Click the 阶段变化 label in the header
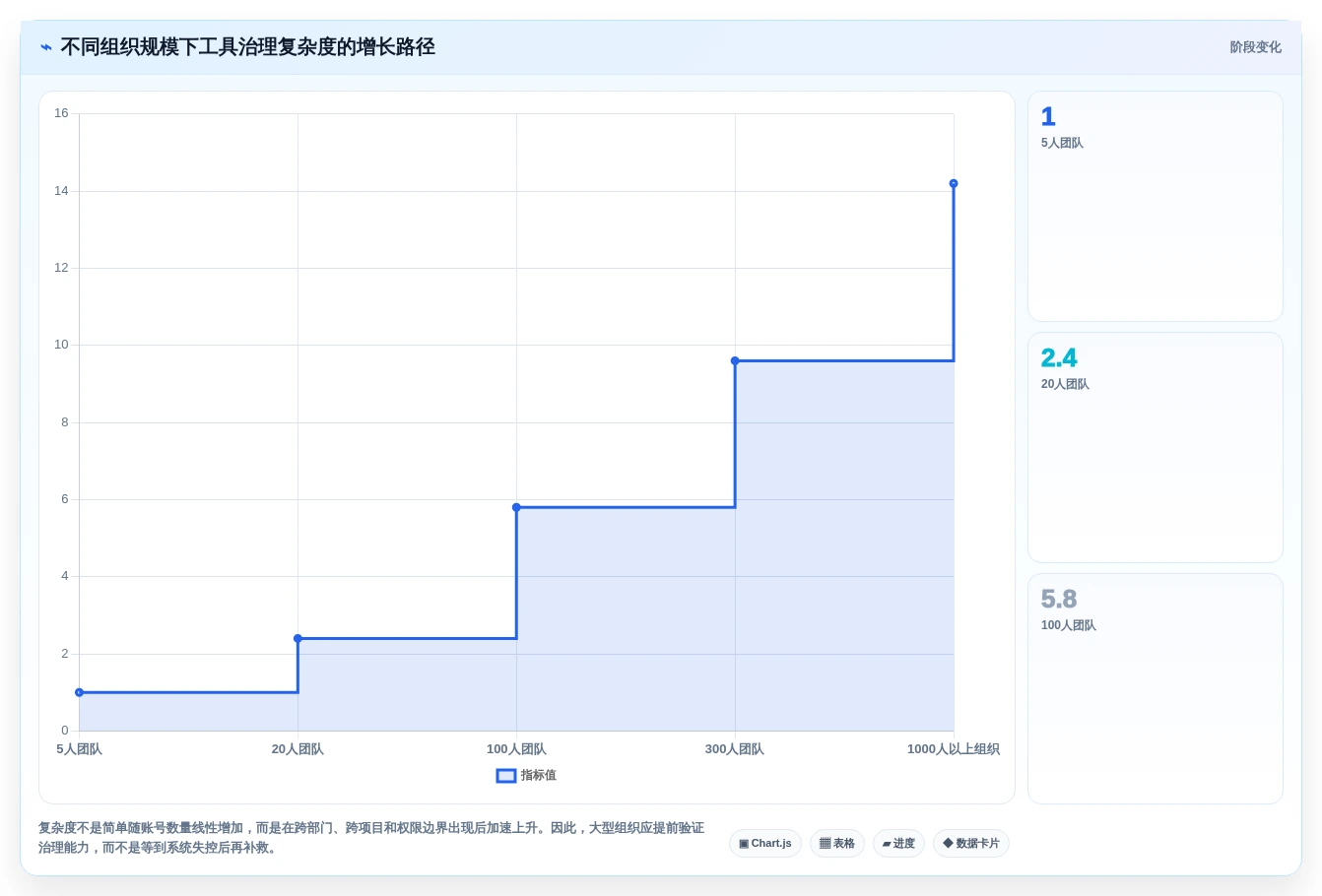Viewport: 1322px width, 896px height. (x=1255, y=47)
